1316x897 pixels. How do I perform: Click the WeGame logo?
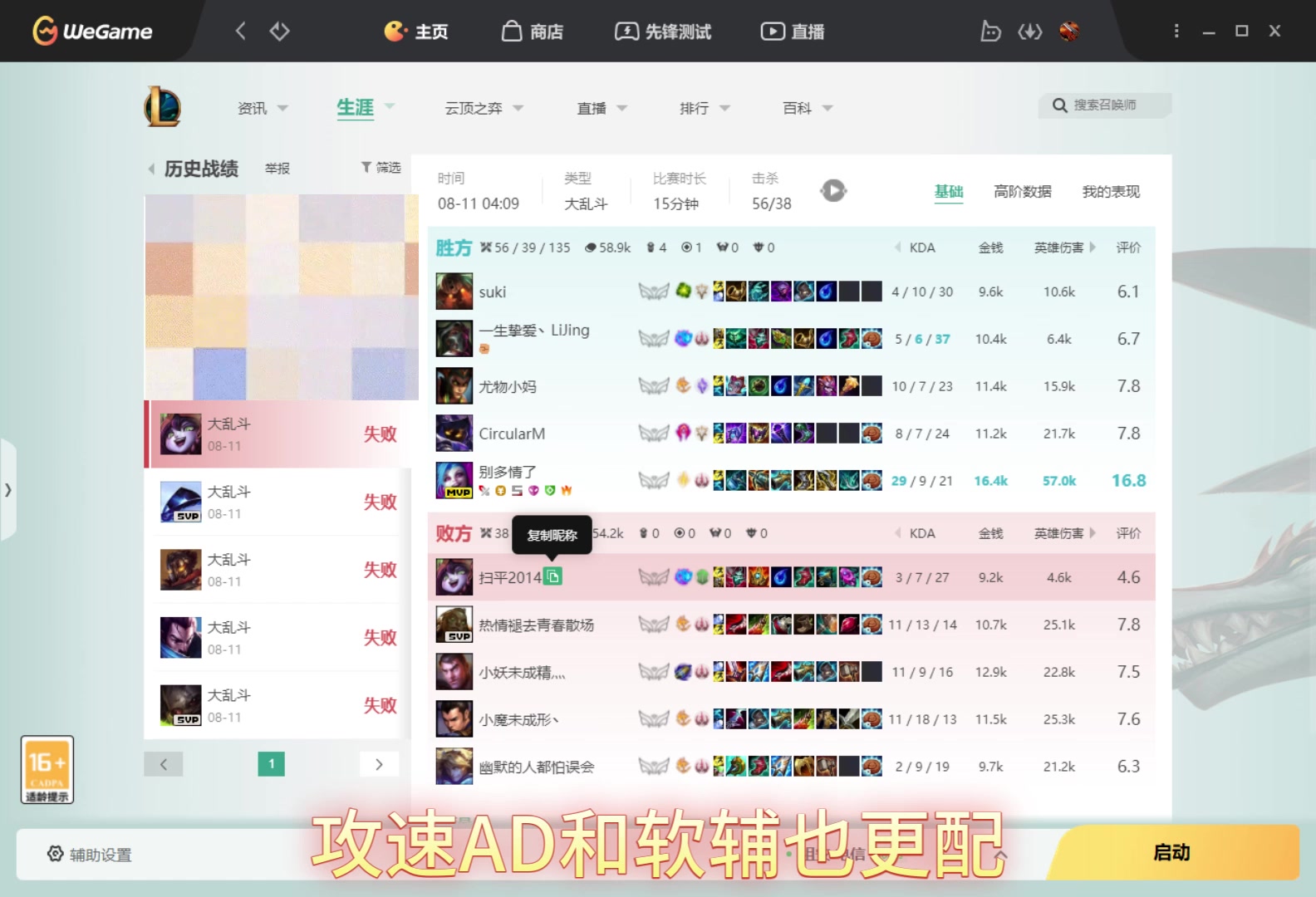(92, 32)
